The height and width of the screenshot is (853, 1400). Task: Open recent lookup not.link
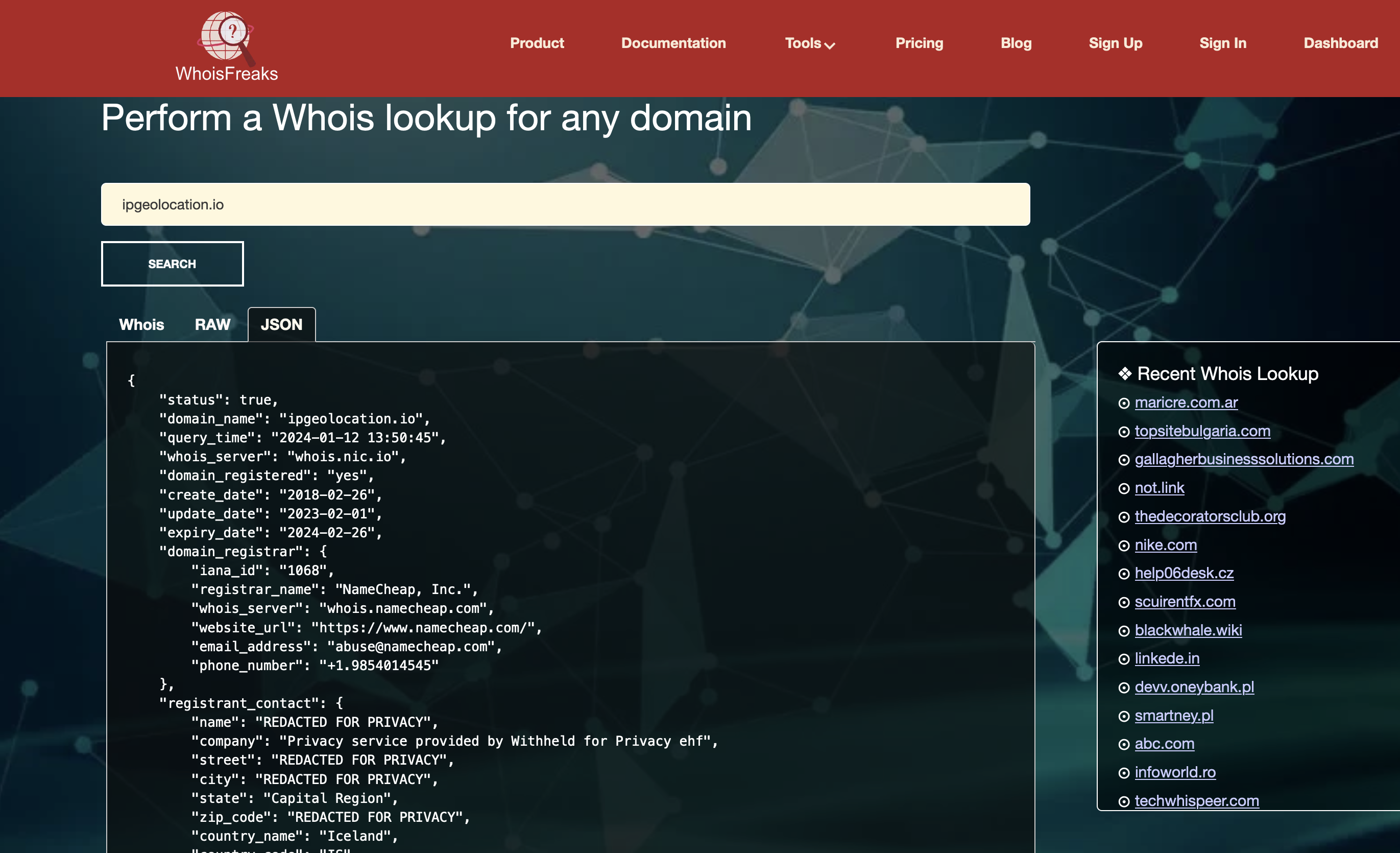[1159, 488]
